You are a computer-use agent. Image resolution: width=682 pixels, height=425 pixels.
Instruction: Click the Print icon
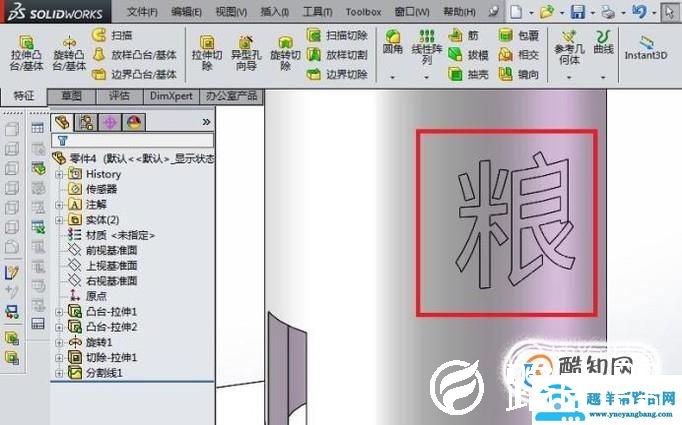tap(608, 12)
